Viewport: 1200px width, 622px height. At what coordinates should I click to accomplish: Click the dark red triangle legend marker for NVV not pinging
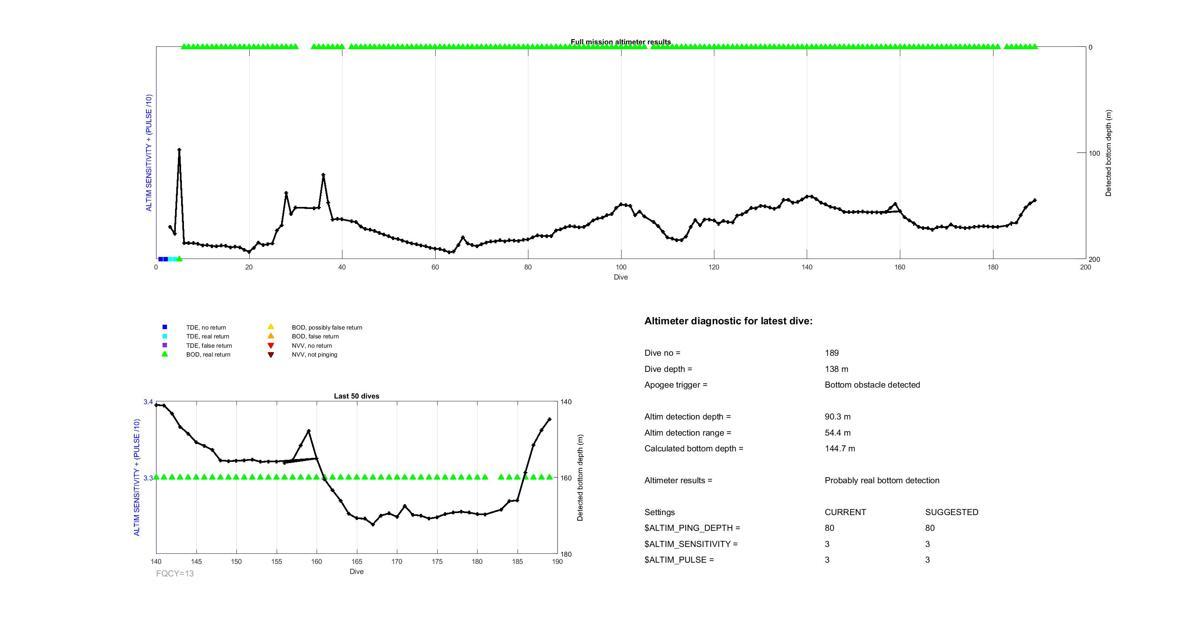point(271,354)
